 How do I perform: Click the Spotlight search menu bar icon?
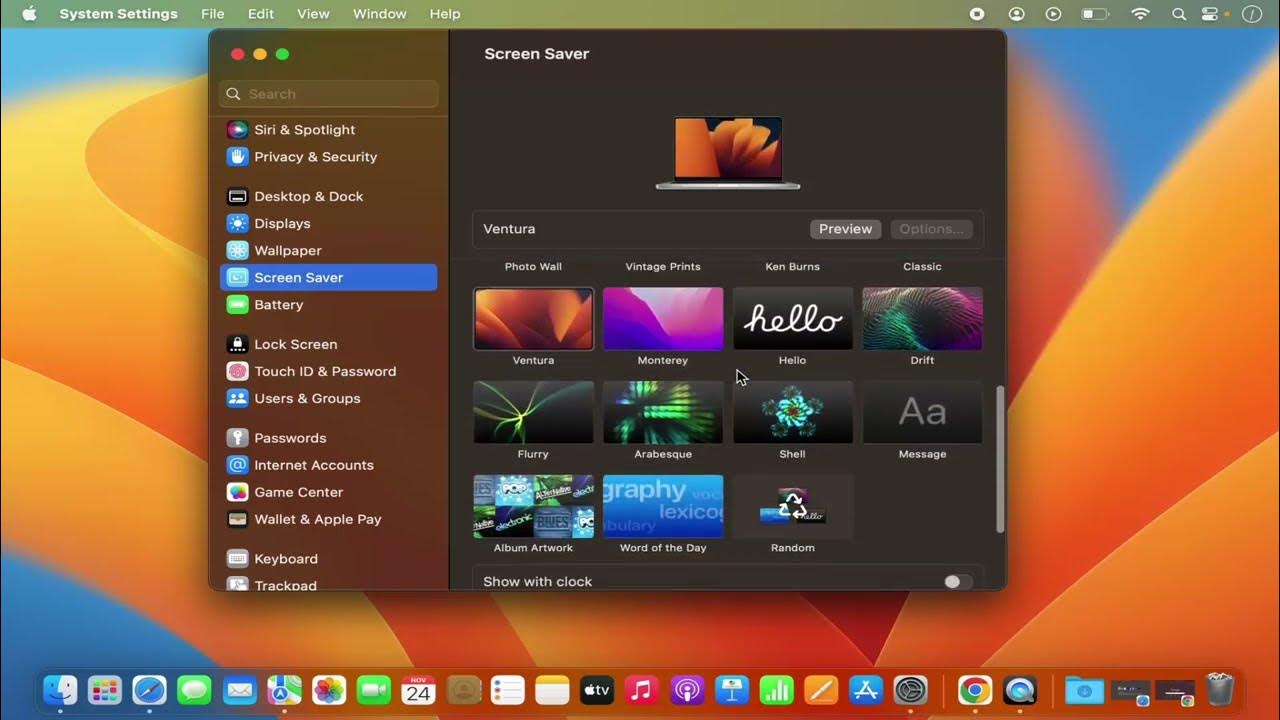pos(1179,14)
